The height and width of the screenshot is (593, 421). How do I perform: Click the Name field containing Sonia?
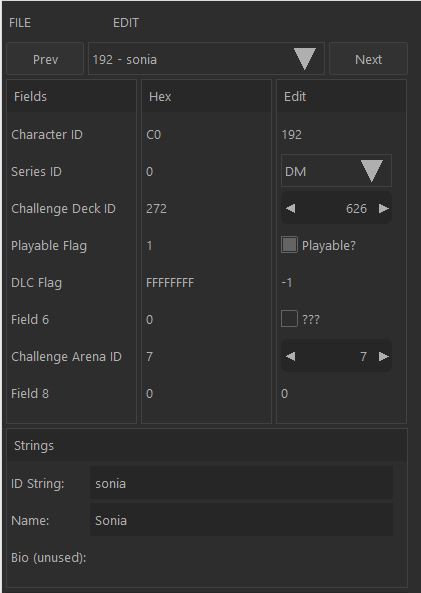click(242, 520)
